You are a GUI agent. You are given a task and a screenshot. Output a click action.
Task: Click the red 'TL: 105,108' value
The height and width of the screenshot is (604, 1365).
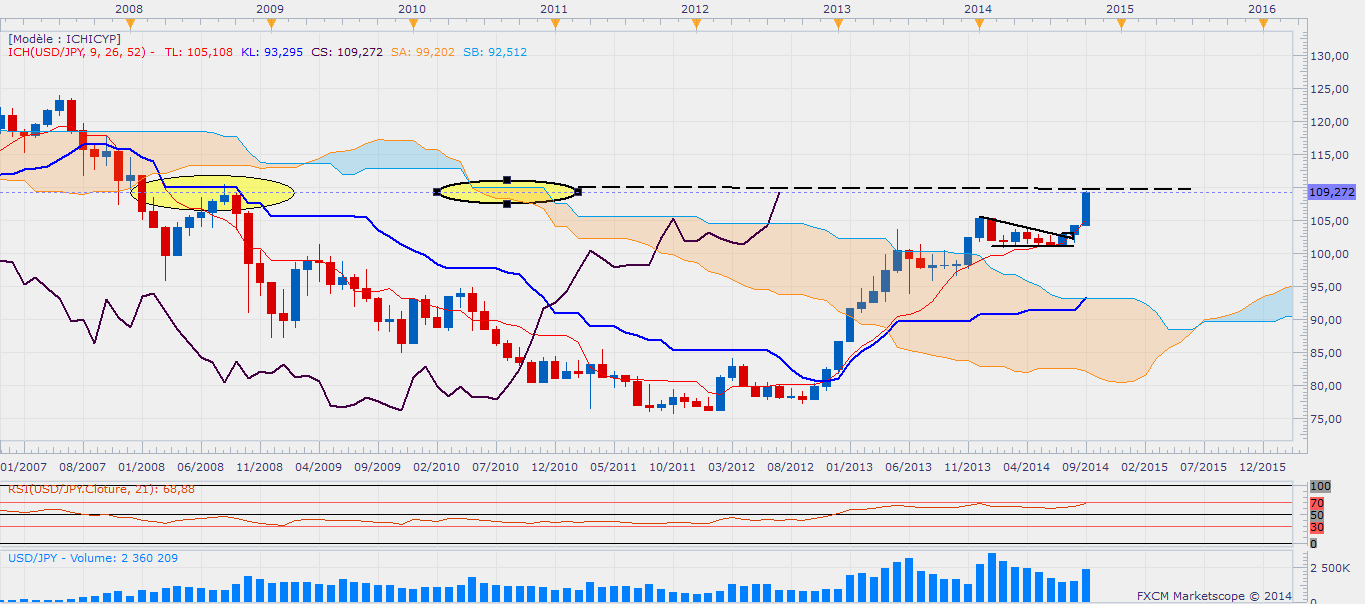[200, 52]
